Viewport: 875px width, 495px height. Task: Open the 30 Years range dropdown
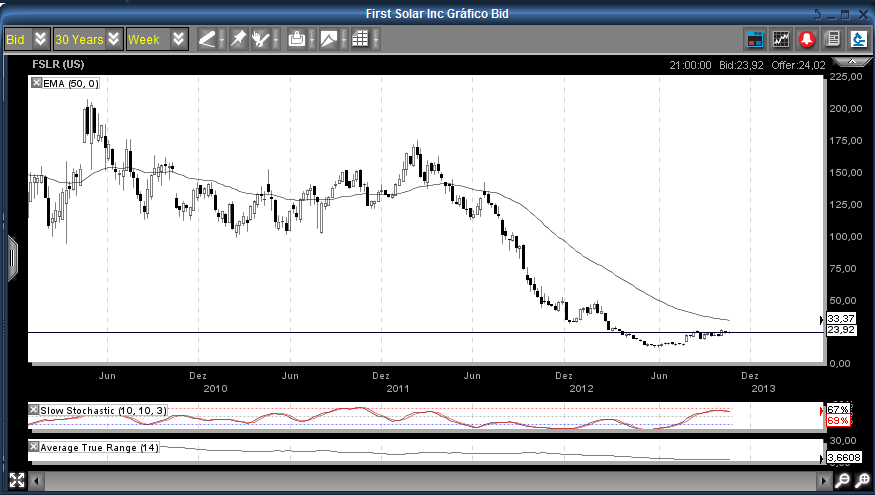88,39
